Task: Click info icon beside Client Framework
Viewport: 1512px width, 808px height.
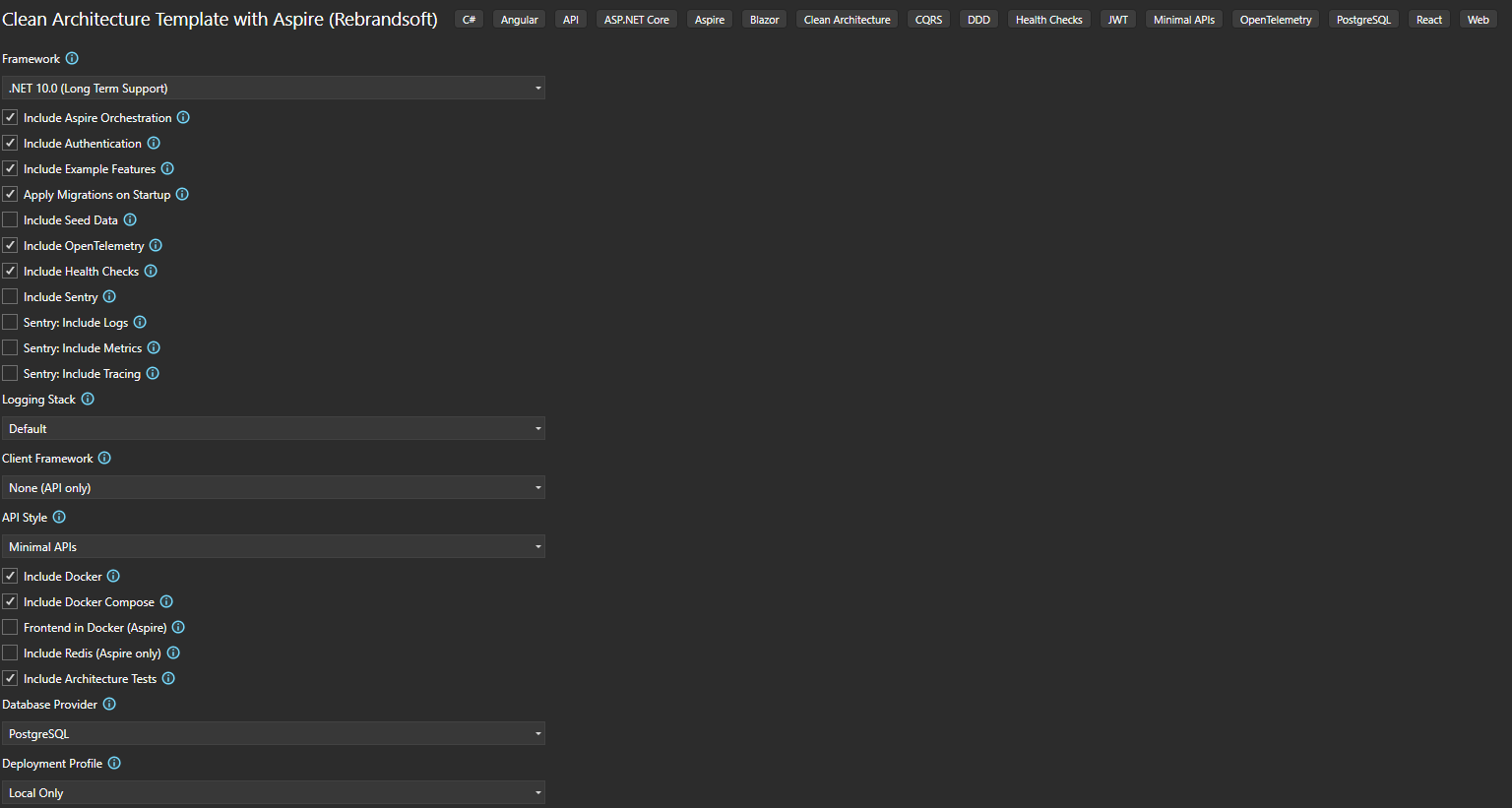Action: click(x=104, y=459)
